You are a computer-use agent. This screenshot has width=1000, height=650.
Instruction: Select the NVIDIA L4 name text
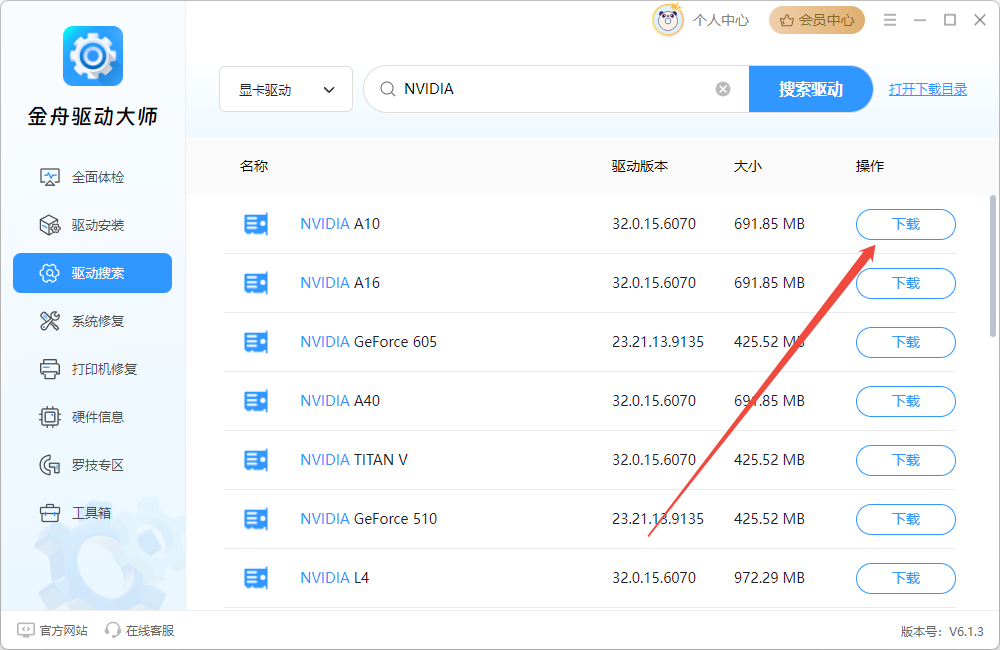click(x=335, y=578)
